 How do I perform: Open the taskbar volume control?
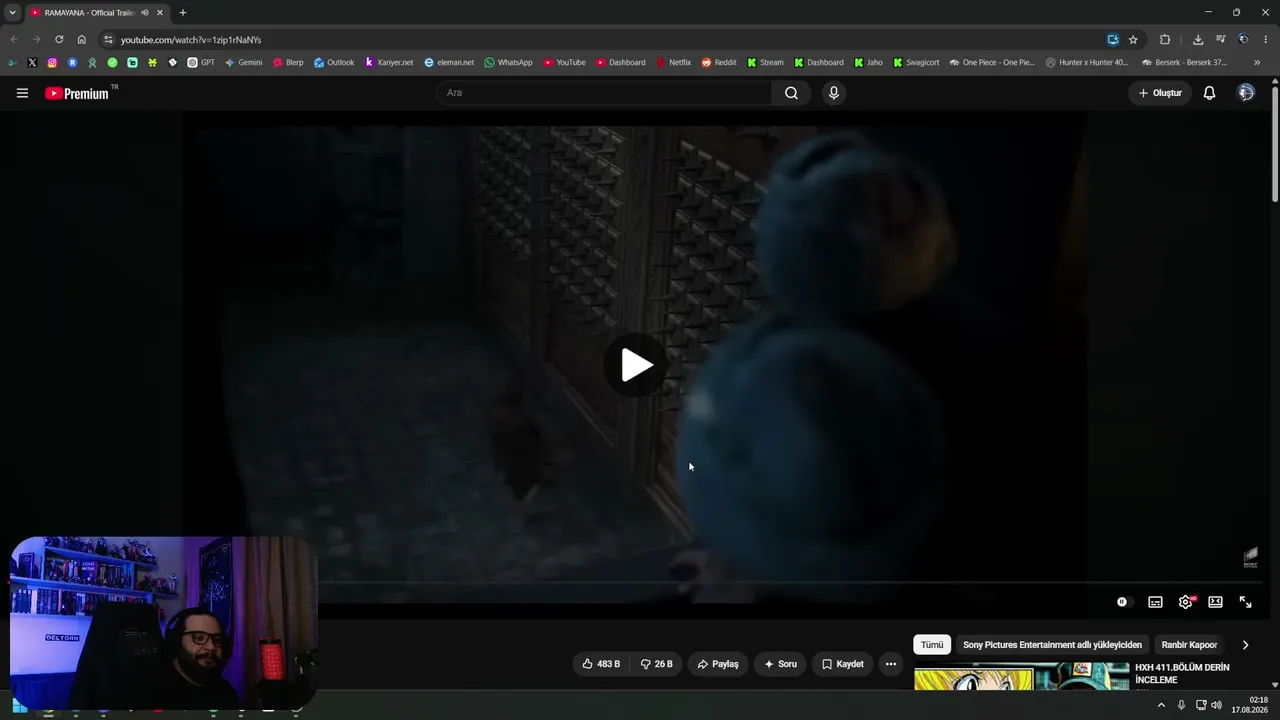pos(1216,705)
